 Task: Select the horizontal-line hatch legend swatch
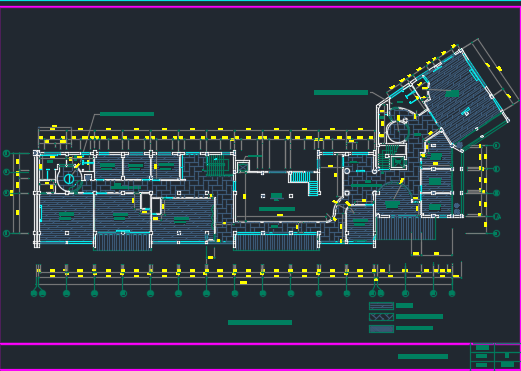pos(381,306)
